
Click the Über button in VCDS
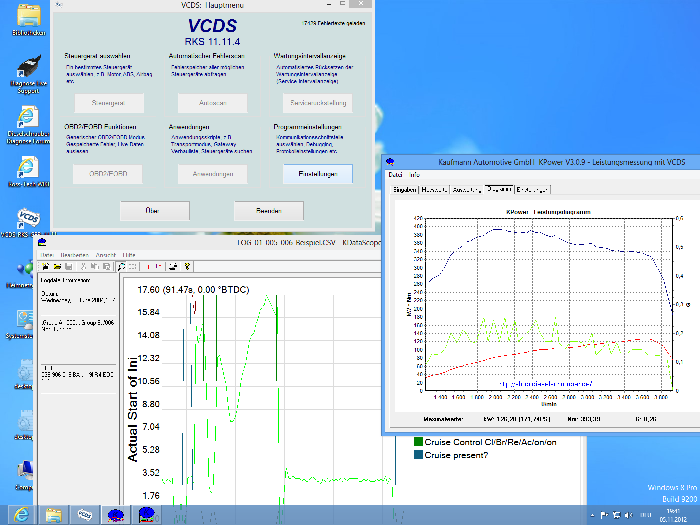point(154,211)
